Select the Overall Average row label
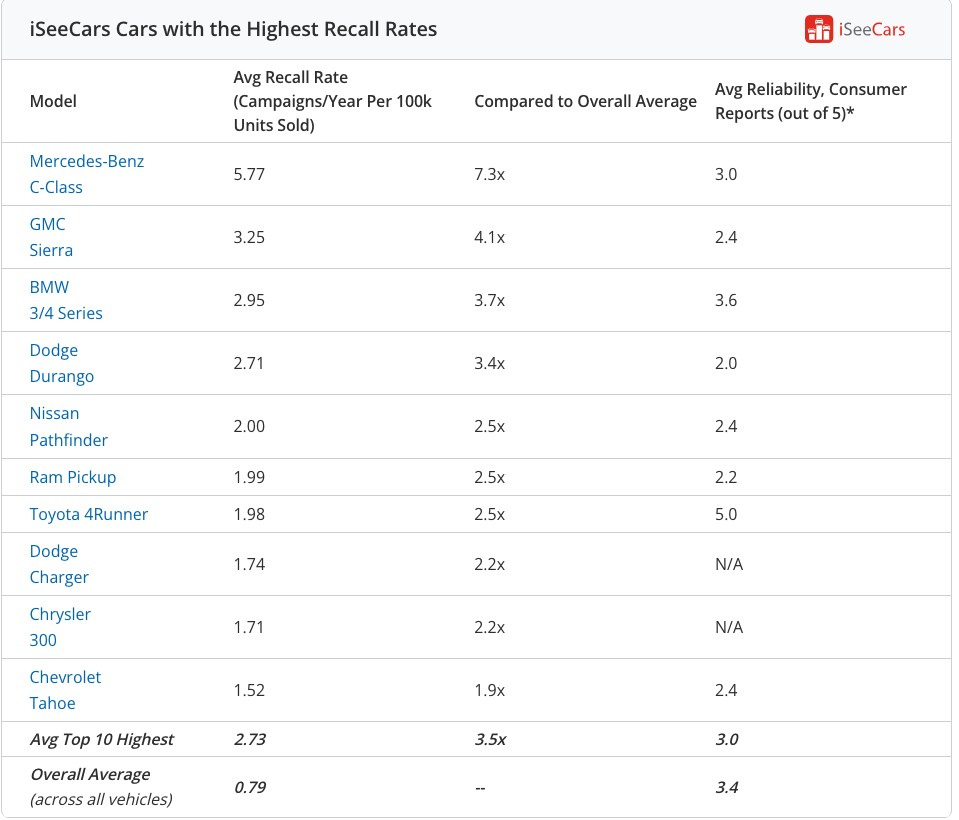 (x=90, y=775)
